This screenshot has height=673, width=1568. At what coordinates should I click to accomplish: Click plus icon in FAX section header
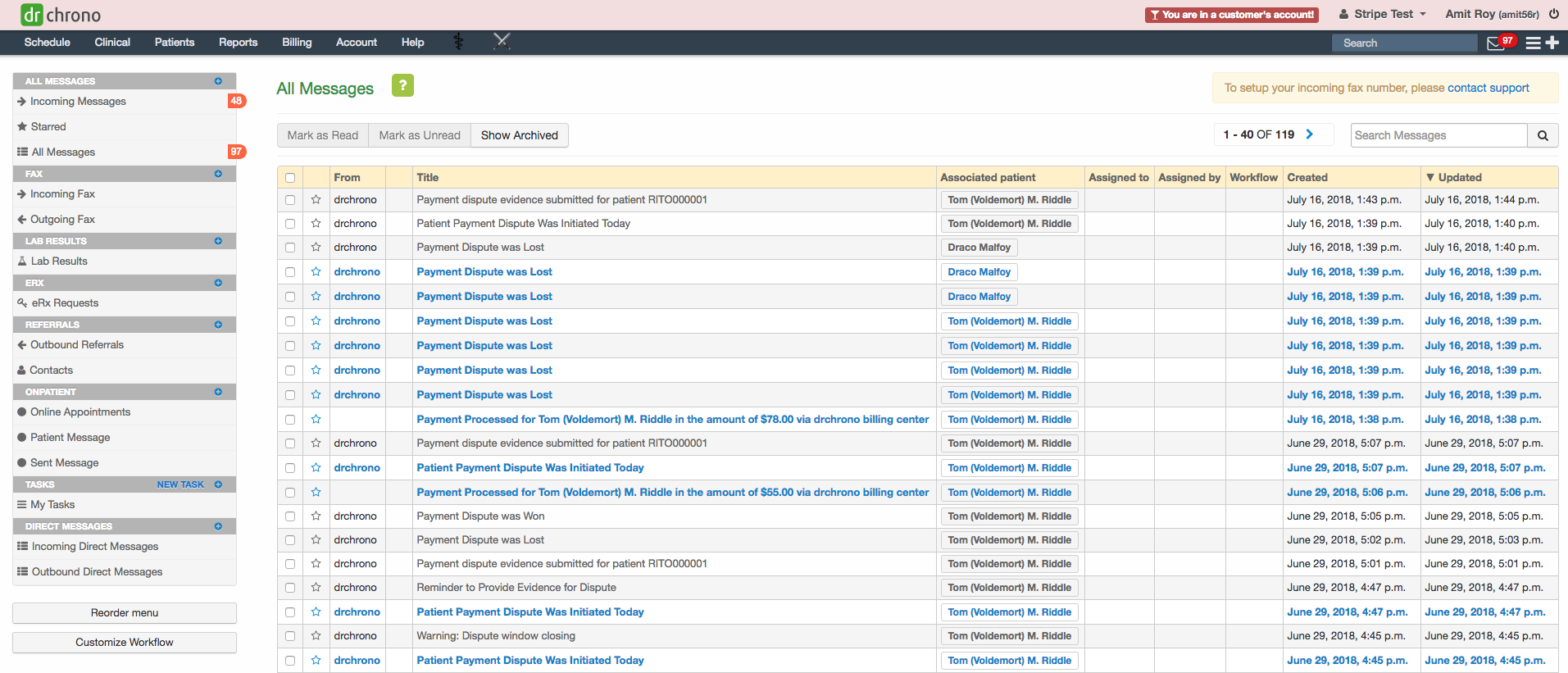tap(218, 174)
